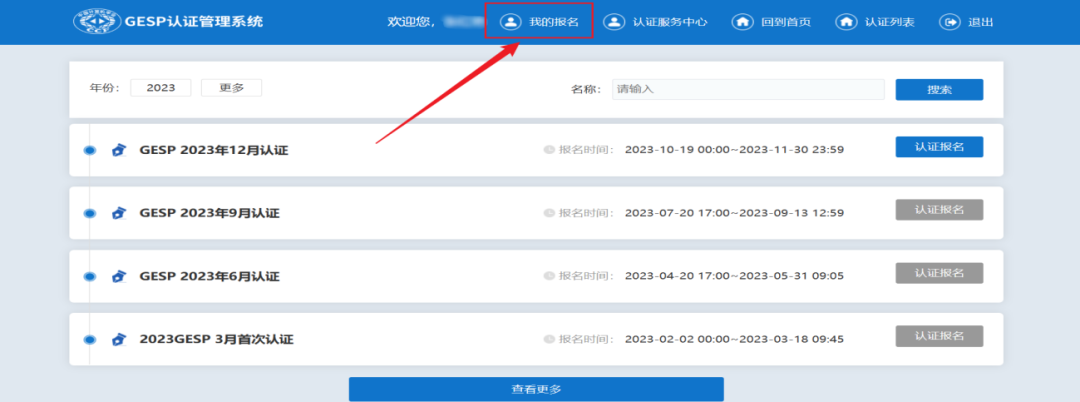1080x402 pixels.
Task: Click graduation cap icon for GESP 2023年9月认证
Action: coord(118,213)
